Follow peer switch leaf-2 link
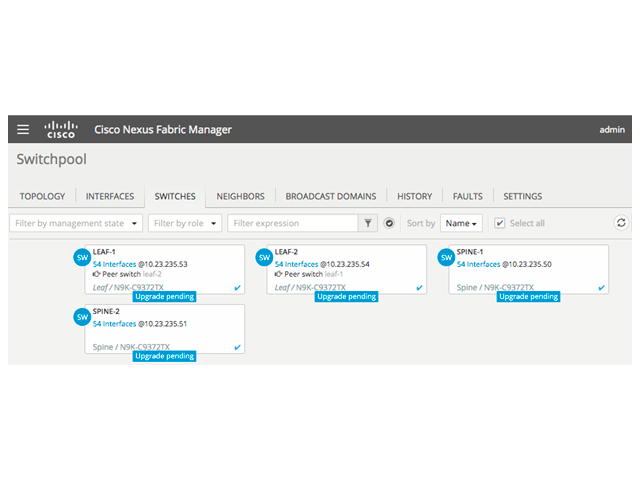 pos(152,274)
